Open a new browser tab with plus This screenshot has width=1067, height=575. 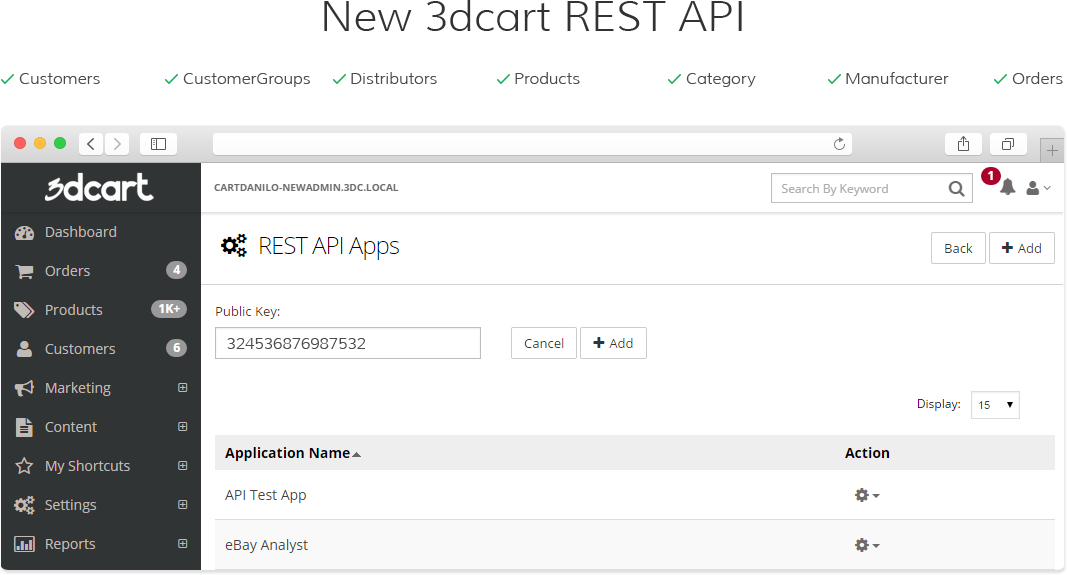pos(1052,150)
